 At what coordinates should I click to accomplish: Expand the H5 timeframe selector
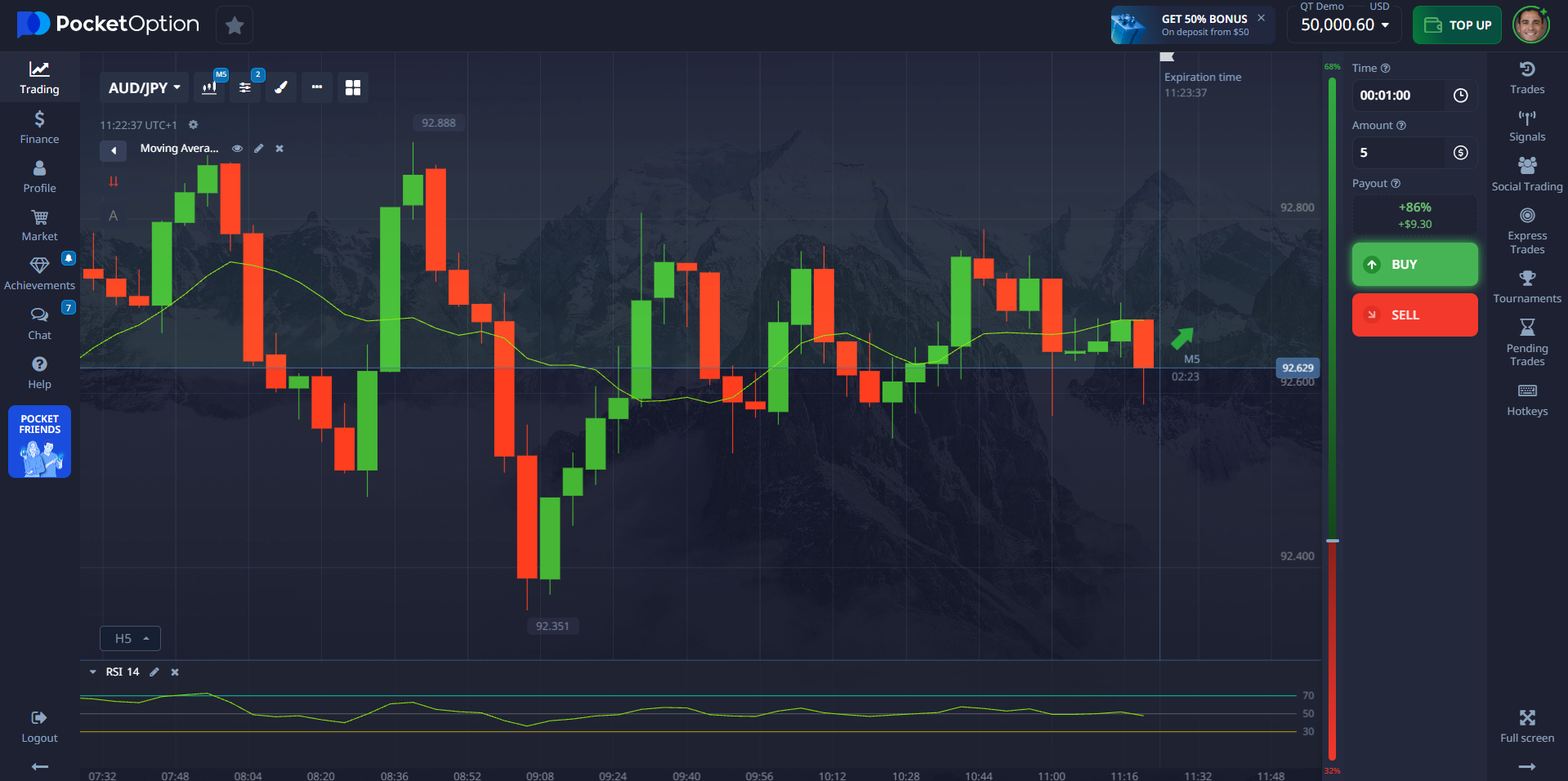[130, 638]
